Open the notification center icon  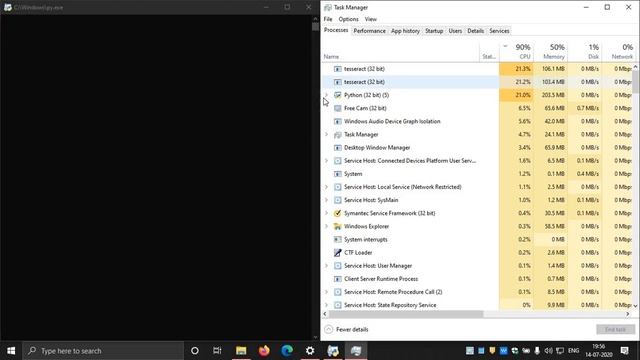click(624, 351)
